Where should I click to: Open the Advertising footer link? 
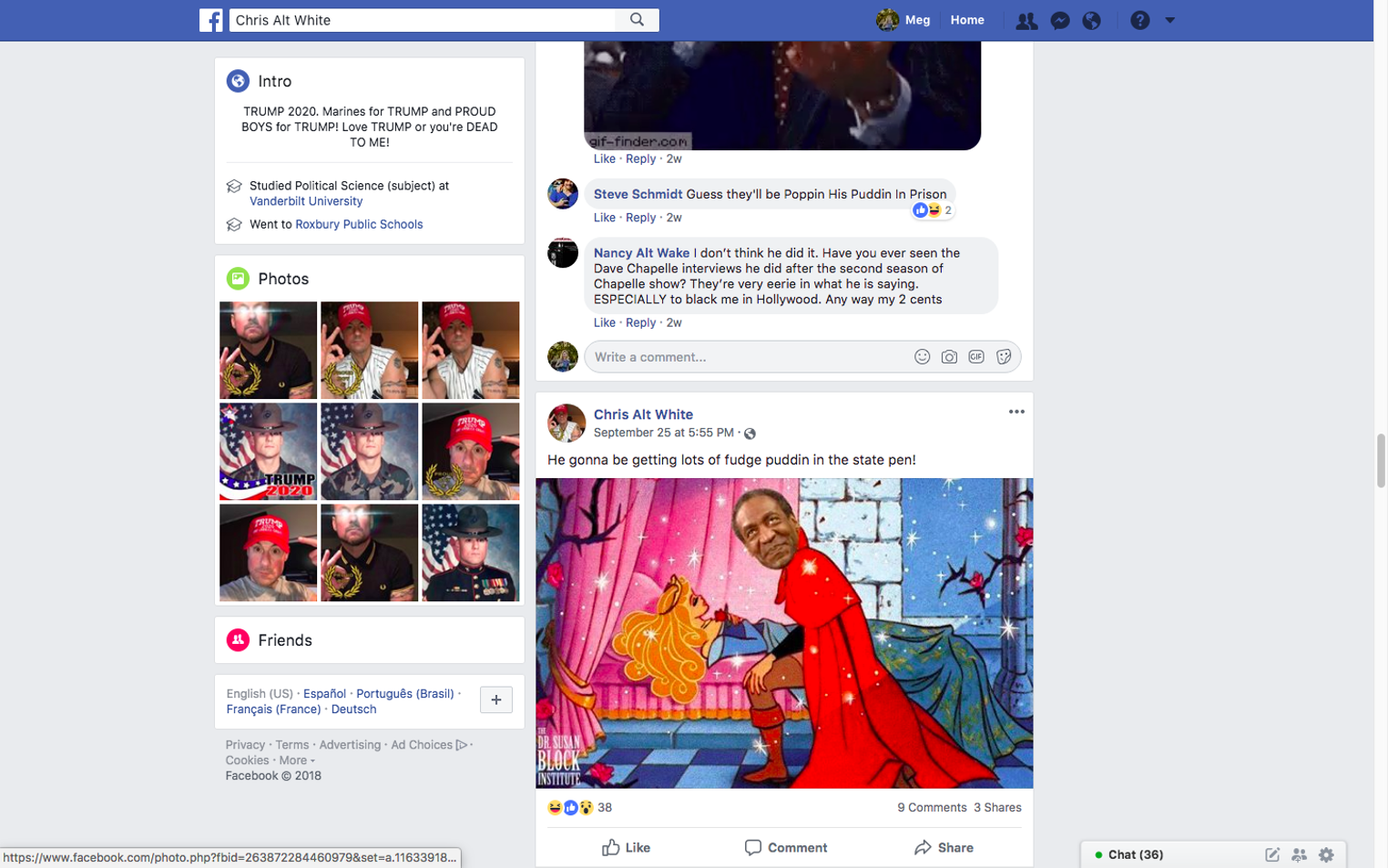350,744
